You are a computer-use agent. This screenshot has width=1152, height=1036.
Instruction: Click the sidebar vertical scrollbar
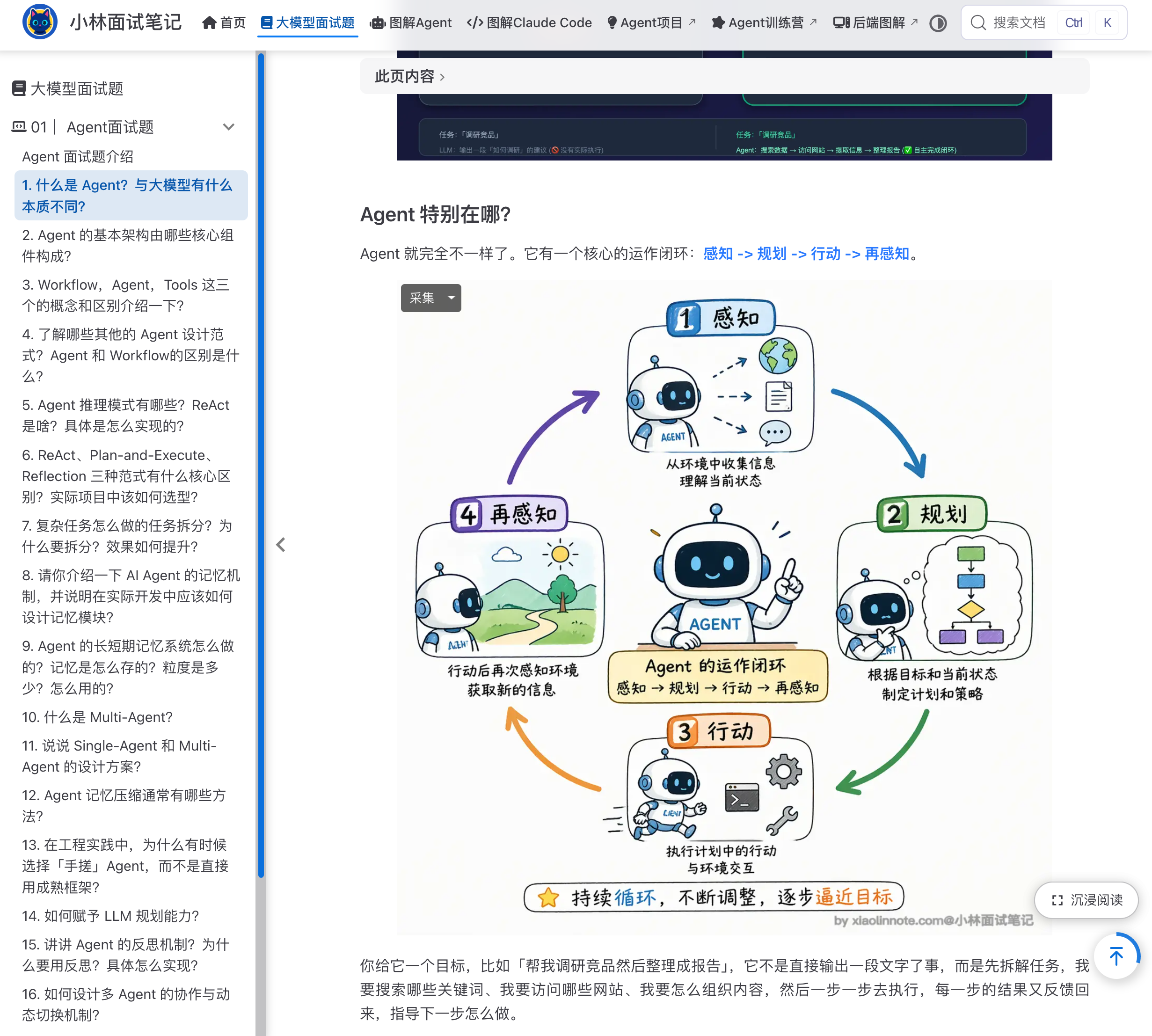[261, 465]
